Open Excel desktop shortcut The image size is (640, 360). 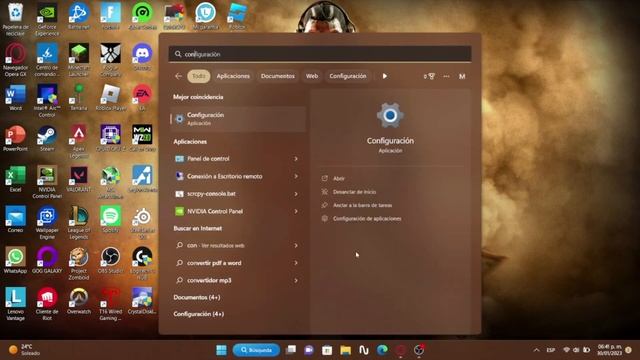(16, 179)
